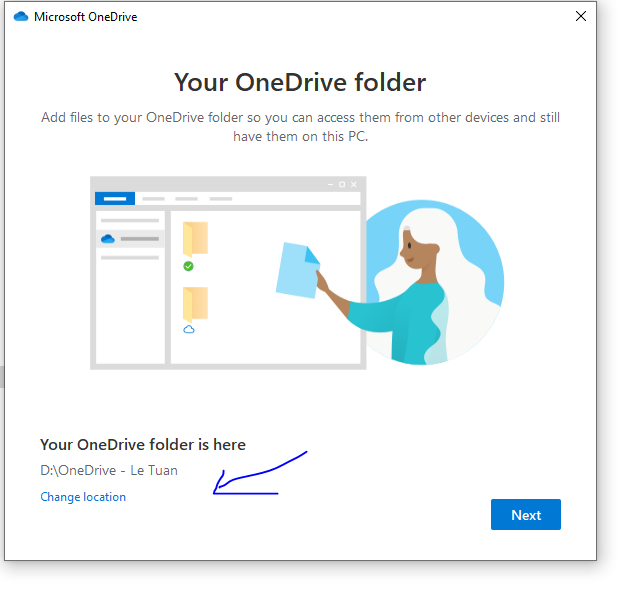Viewport: 619px width, 592px height.
Task: Select the folder path "D:\OneDrive - Le Tuan"
Action: pyautogui.click(x=109, y=470)
